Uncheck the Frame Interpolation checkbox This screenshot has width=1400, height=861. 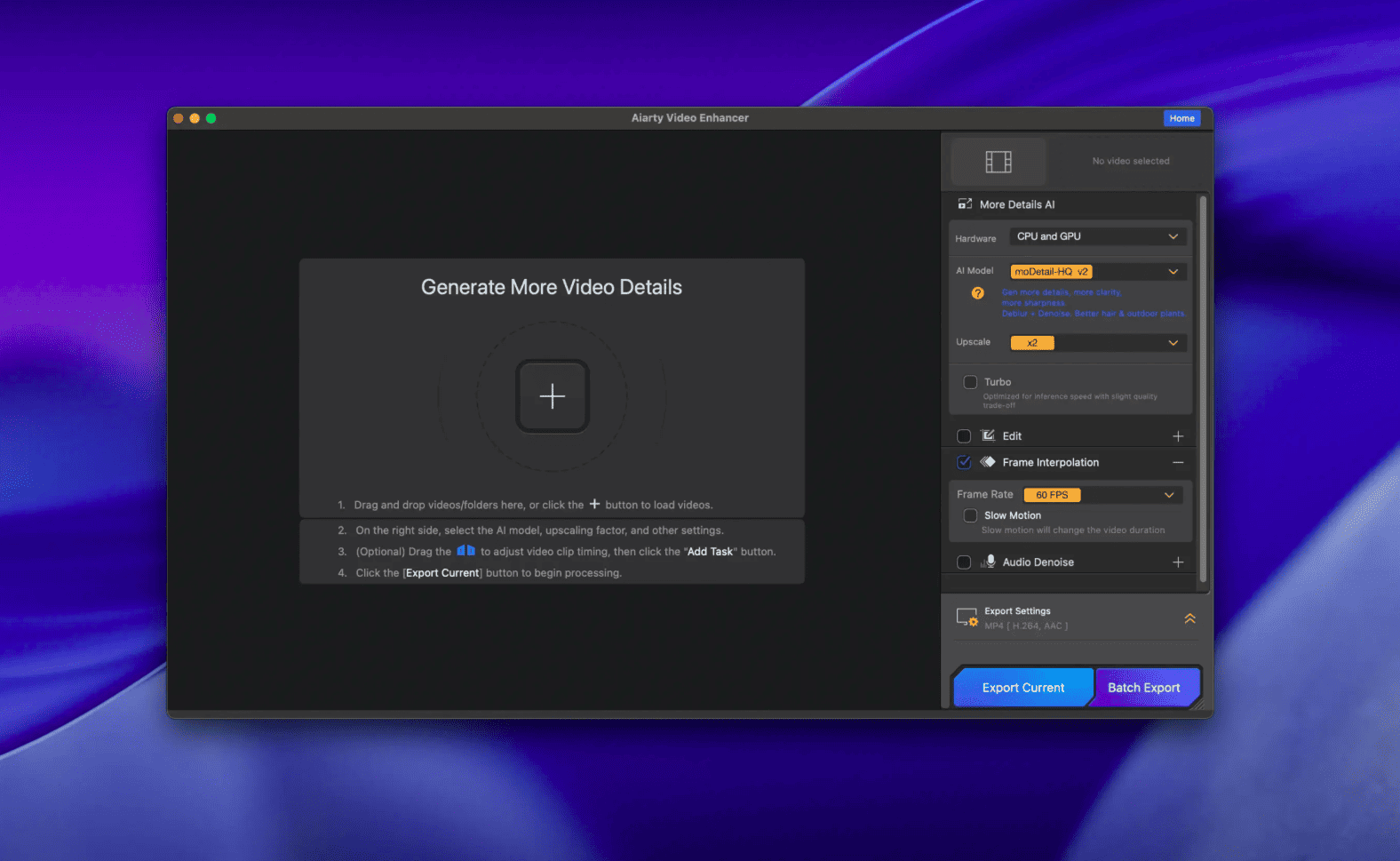click(x=964, y=462)
